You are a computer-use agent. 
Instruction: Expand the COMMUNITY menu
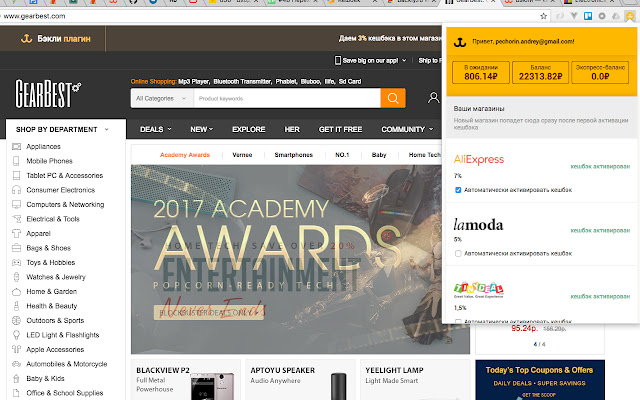coord(407,129)
